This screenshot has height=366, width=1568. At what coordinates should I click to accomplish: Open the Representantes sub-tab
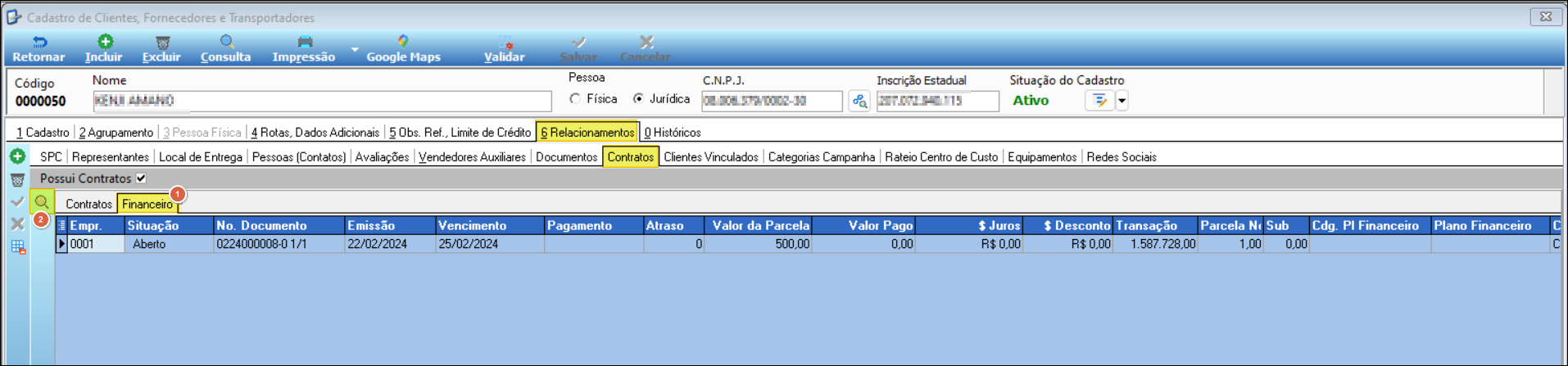pos(111,156)
